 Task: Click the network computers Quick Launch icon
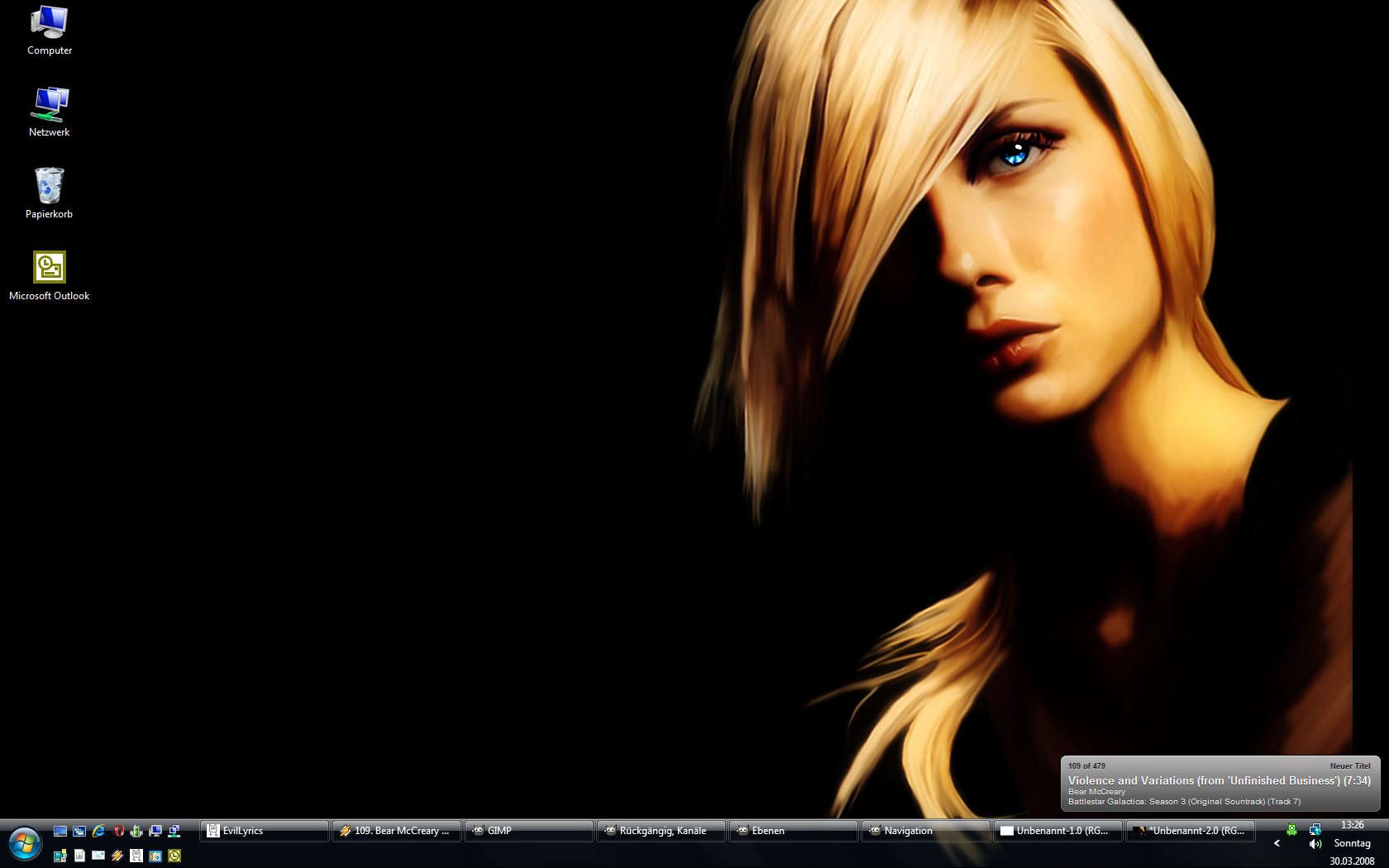click(174, 831)
